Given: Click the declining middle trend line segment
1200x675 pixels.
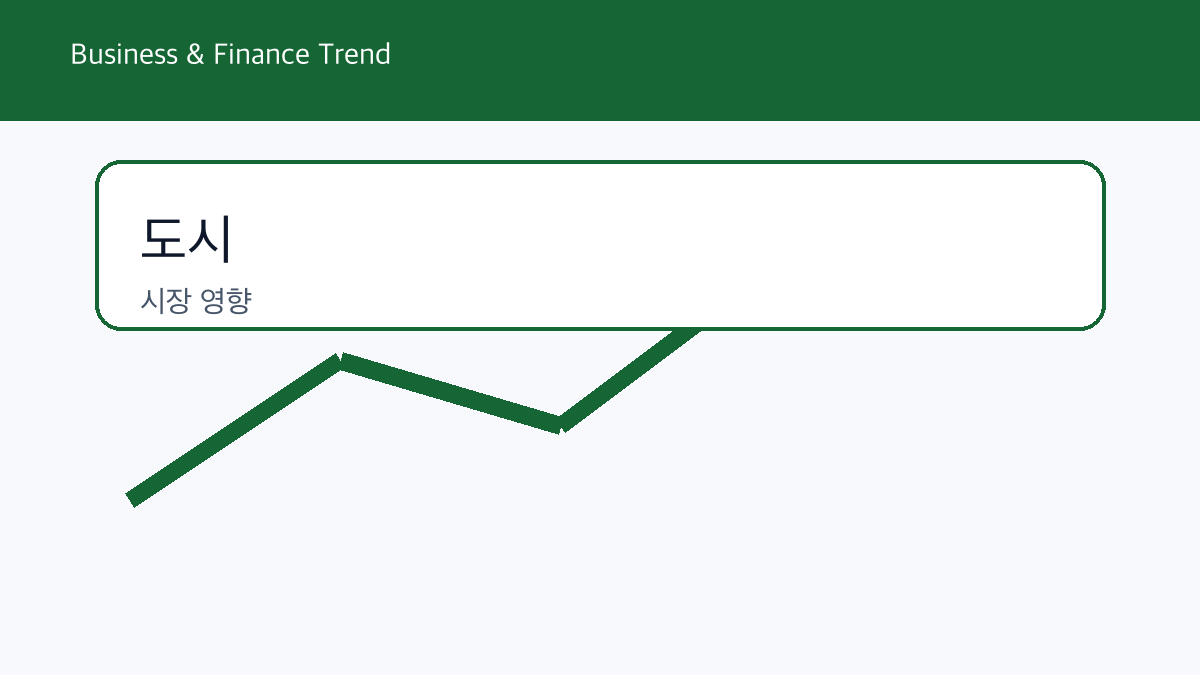Looking at the screenshot, I should [451, 393].
